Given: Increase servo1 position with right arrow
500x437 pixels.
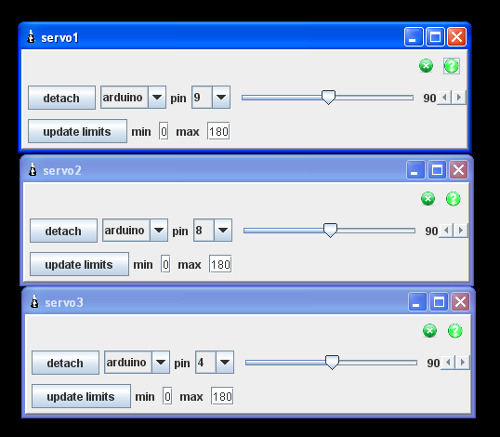Looking at the screenshot, I should coord(459,97).
